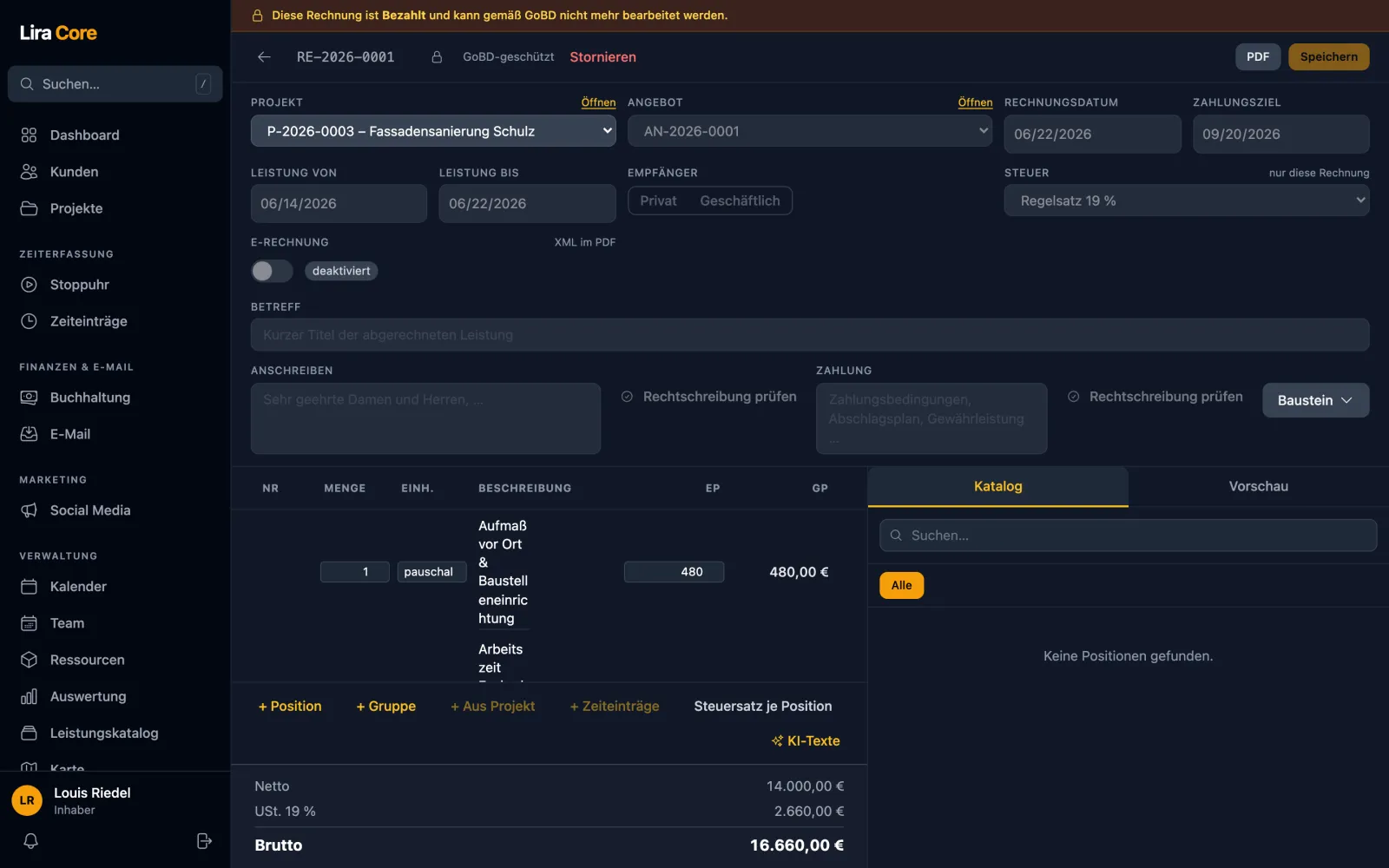
Task: Click the Auswertung bar chart icon
Action: click(29, 696)
